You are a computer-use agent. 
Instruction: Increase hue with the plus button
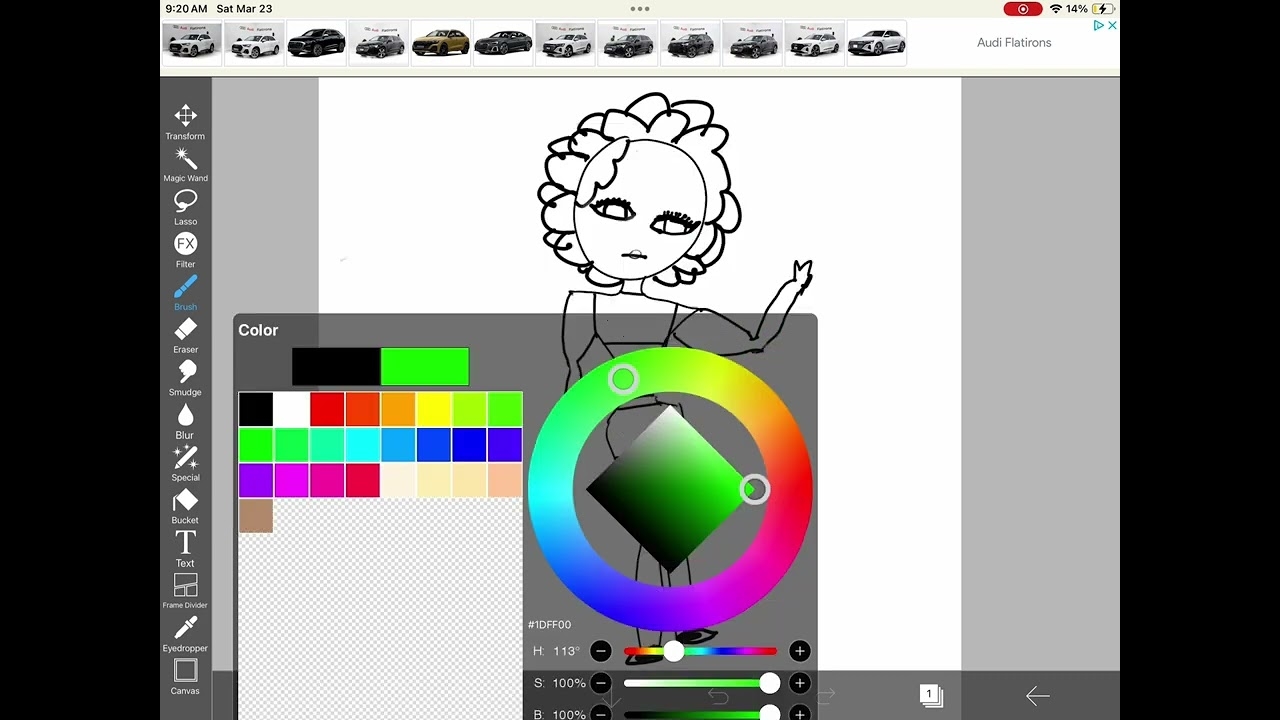pos(799,651)
